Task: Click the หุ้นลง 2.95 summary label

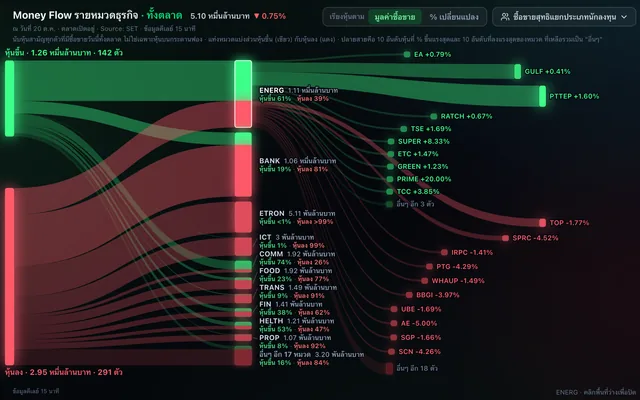Action: pos(64,372)
